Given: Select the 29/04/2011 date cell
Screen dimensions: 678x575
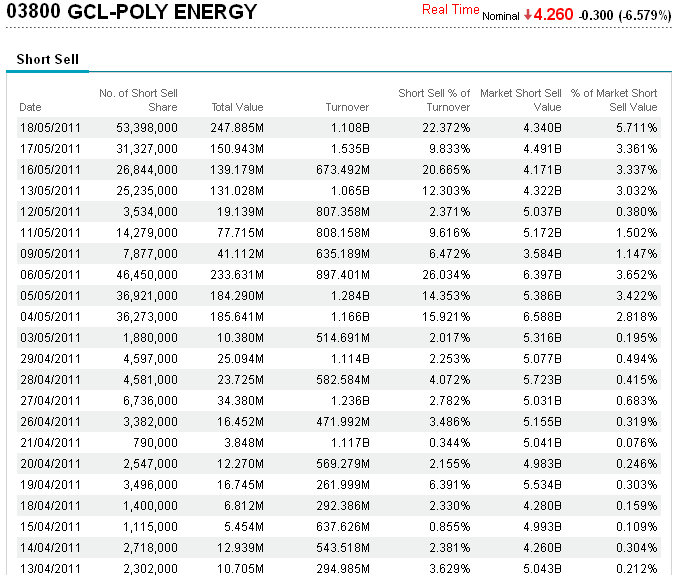Looking at the screenshot, I should click(x=50, y=359).
